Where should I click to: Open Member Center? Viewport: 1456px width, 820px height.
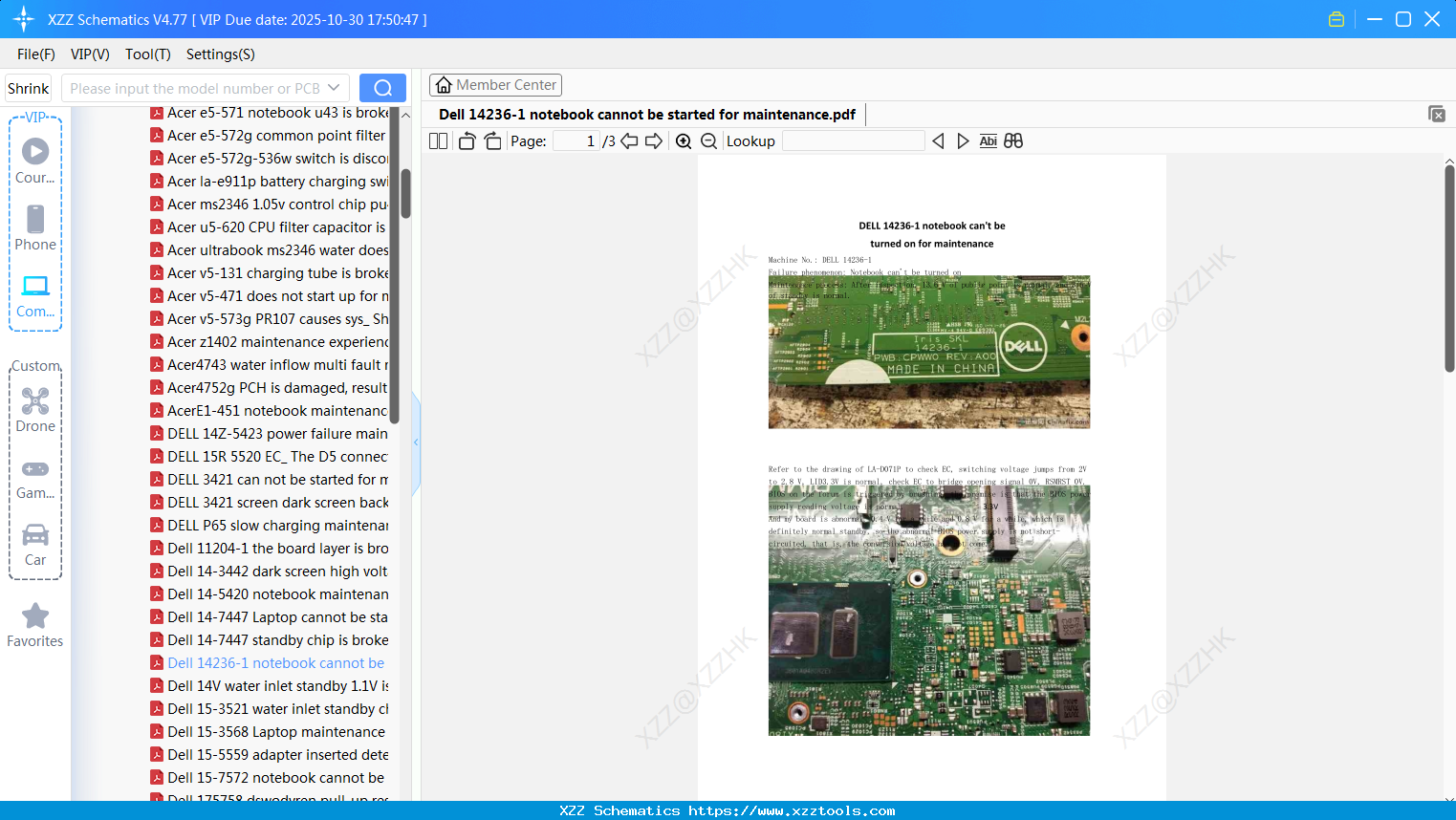coord(495,85)
